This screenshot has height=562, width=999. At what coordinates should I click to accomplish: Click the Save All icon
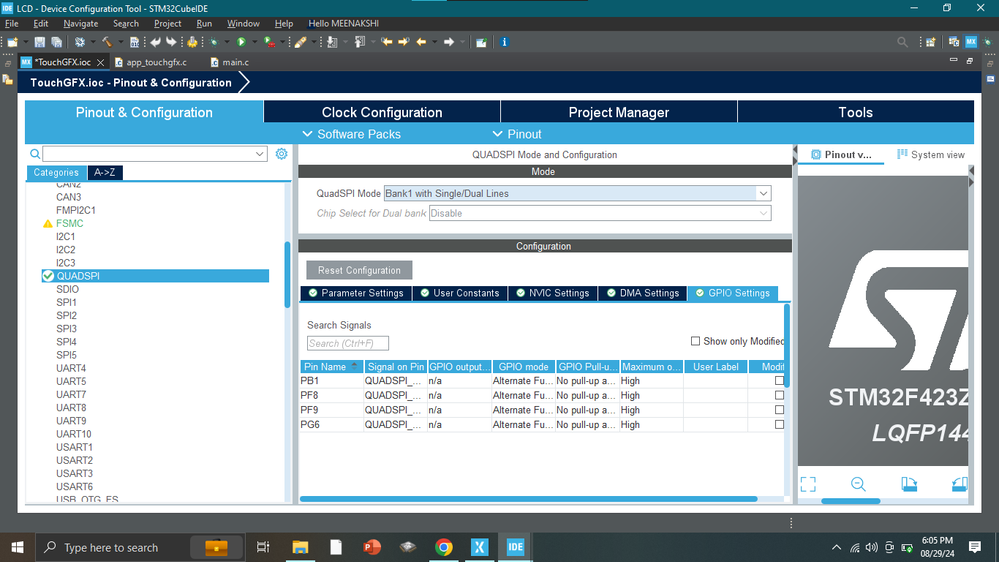point(57,42)
